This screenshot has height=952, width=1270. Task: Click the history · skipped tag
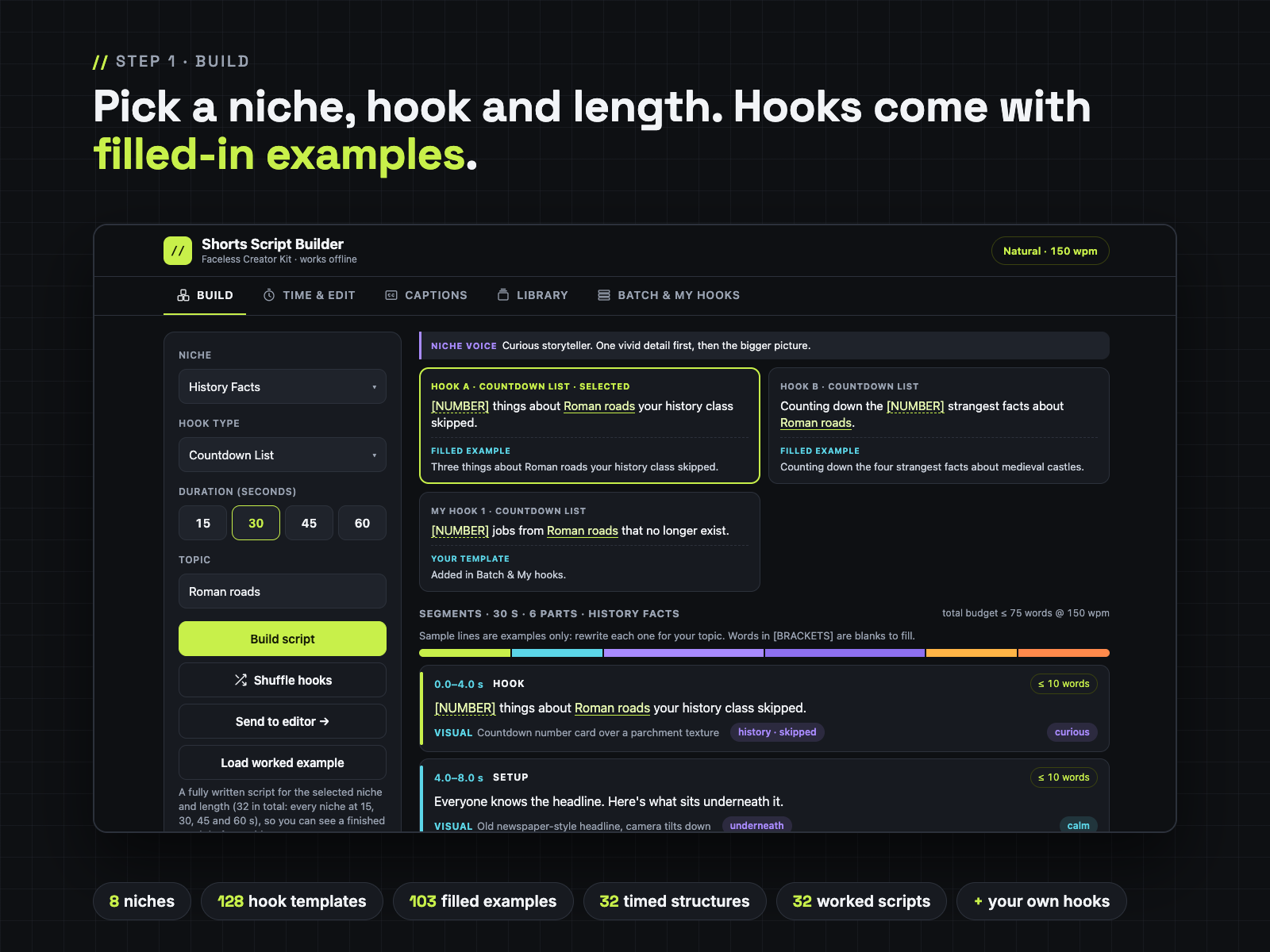(x=777, y=732)
